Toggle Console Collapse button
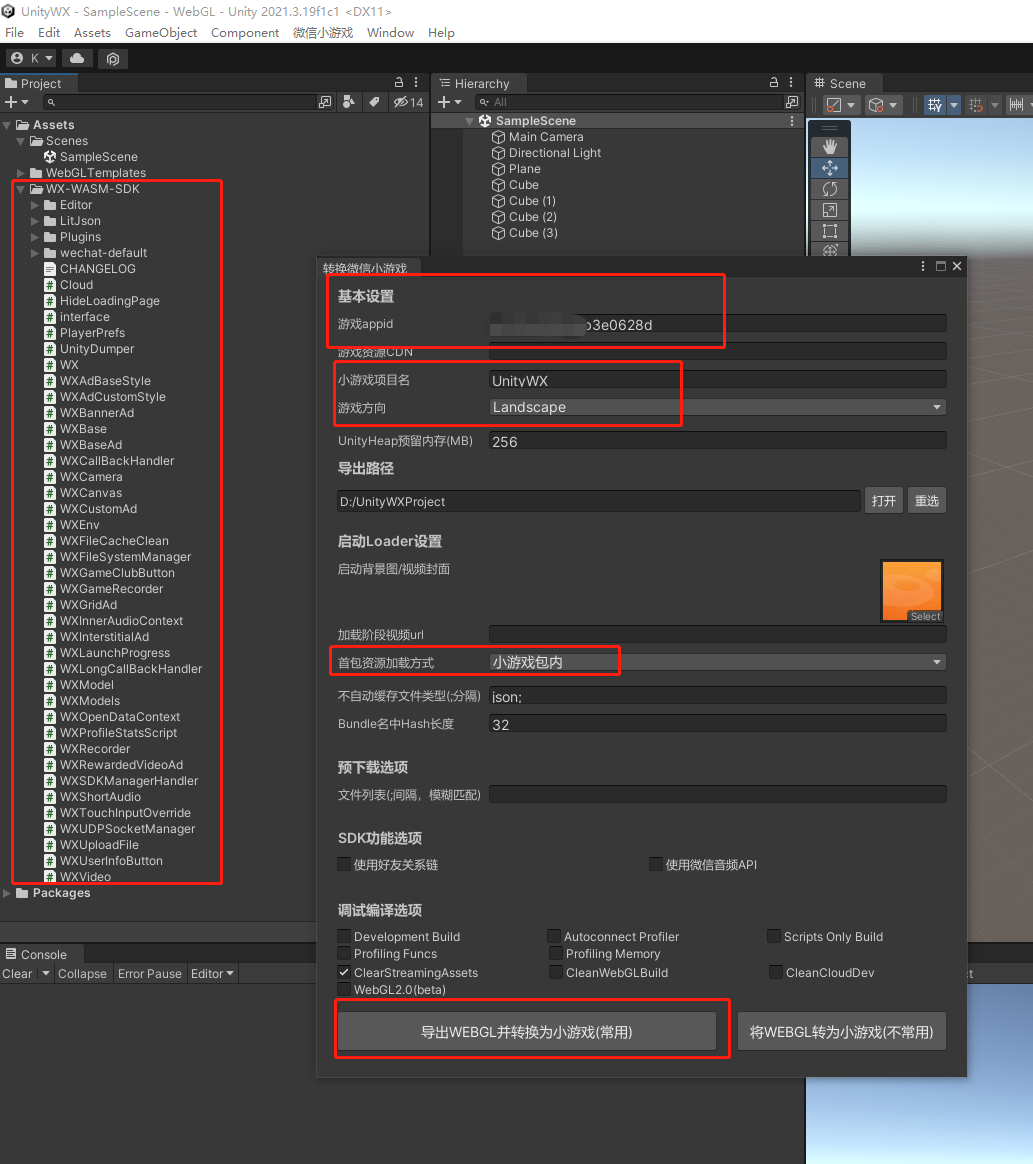 (82, 973)
